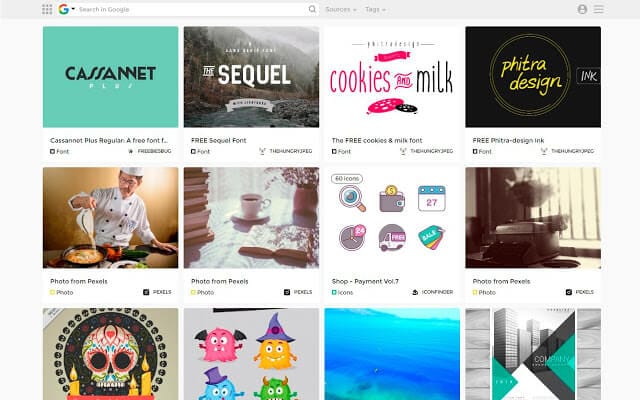Image resolution: width=640 pixels, height=400 pixels.
Task: Click the Google logo search engine icon
Action: click(x=63, y=9)
